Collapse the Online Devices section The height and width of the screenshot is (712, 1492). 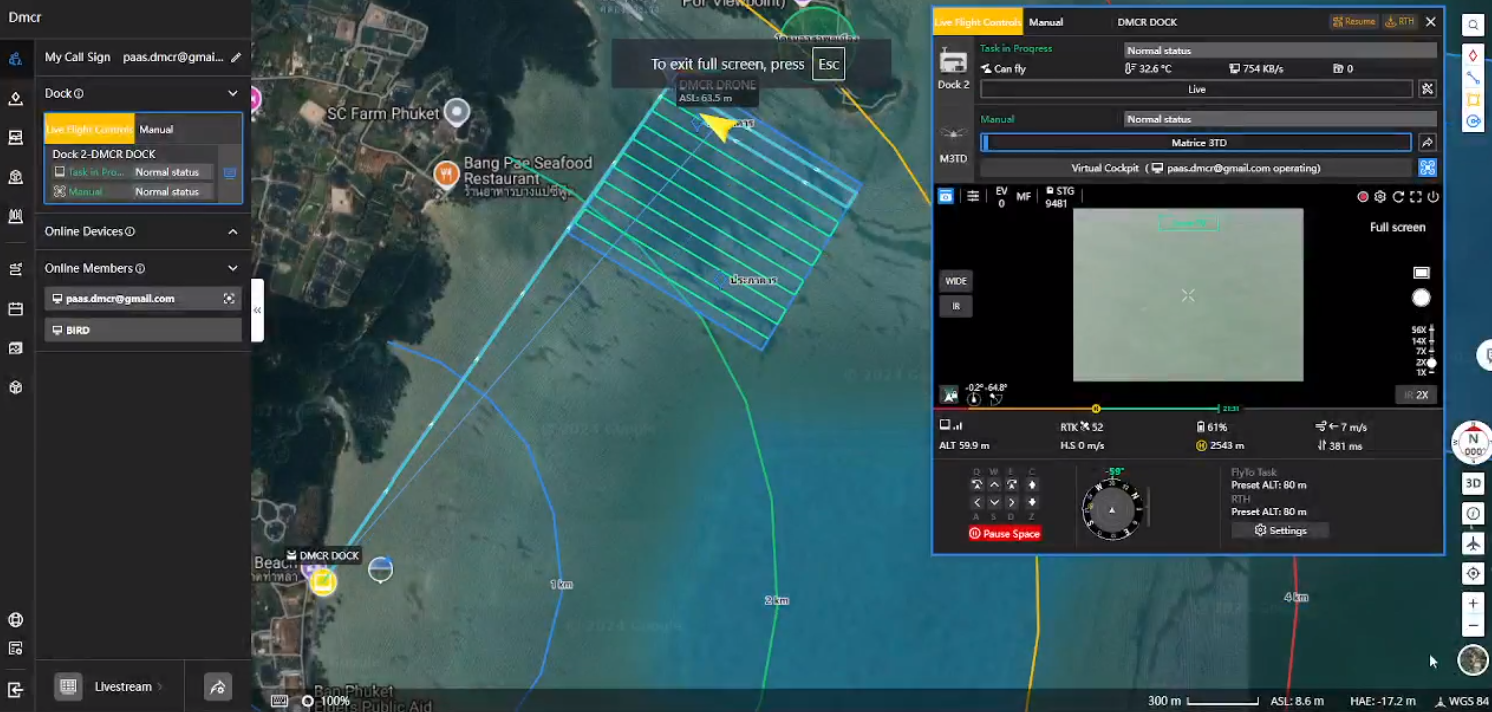(233, 231)
